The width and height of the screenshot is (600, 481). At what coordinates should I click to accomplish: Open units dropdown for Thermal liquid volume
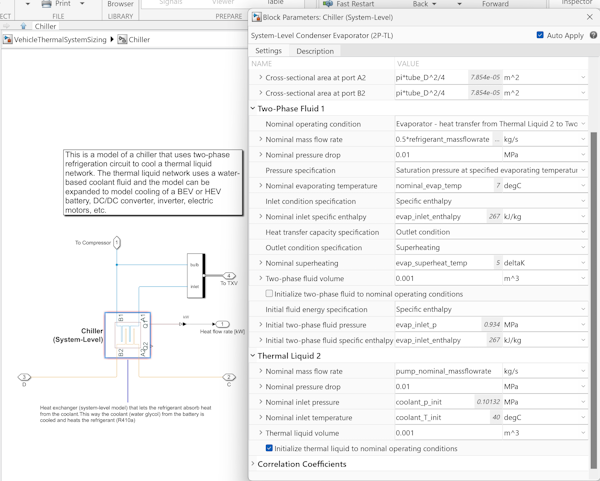point(545,433)
